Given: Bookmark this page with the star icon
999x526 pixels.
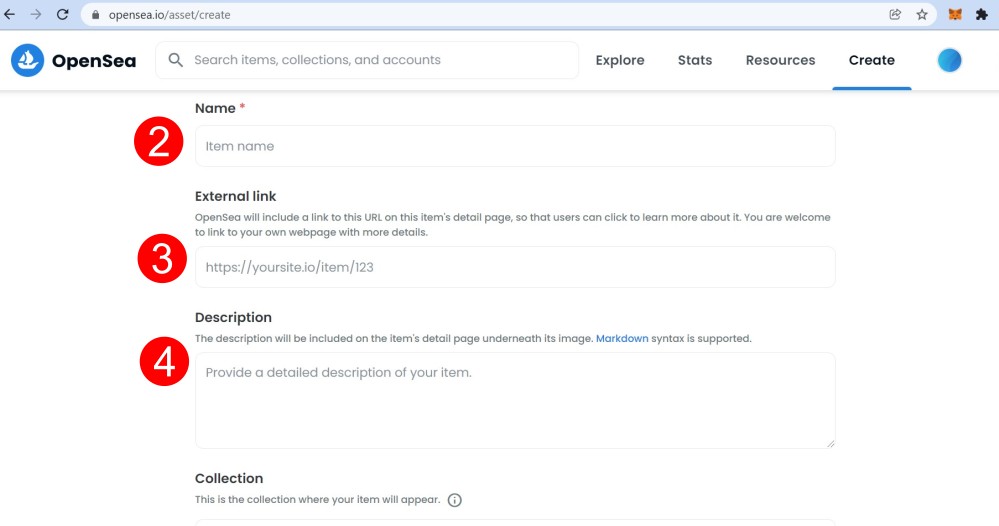Looking at the screenshot, I should point(922,15).
